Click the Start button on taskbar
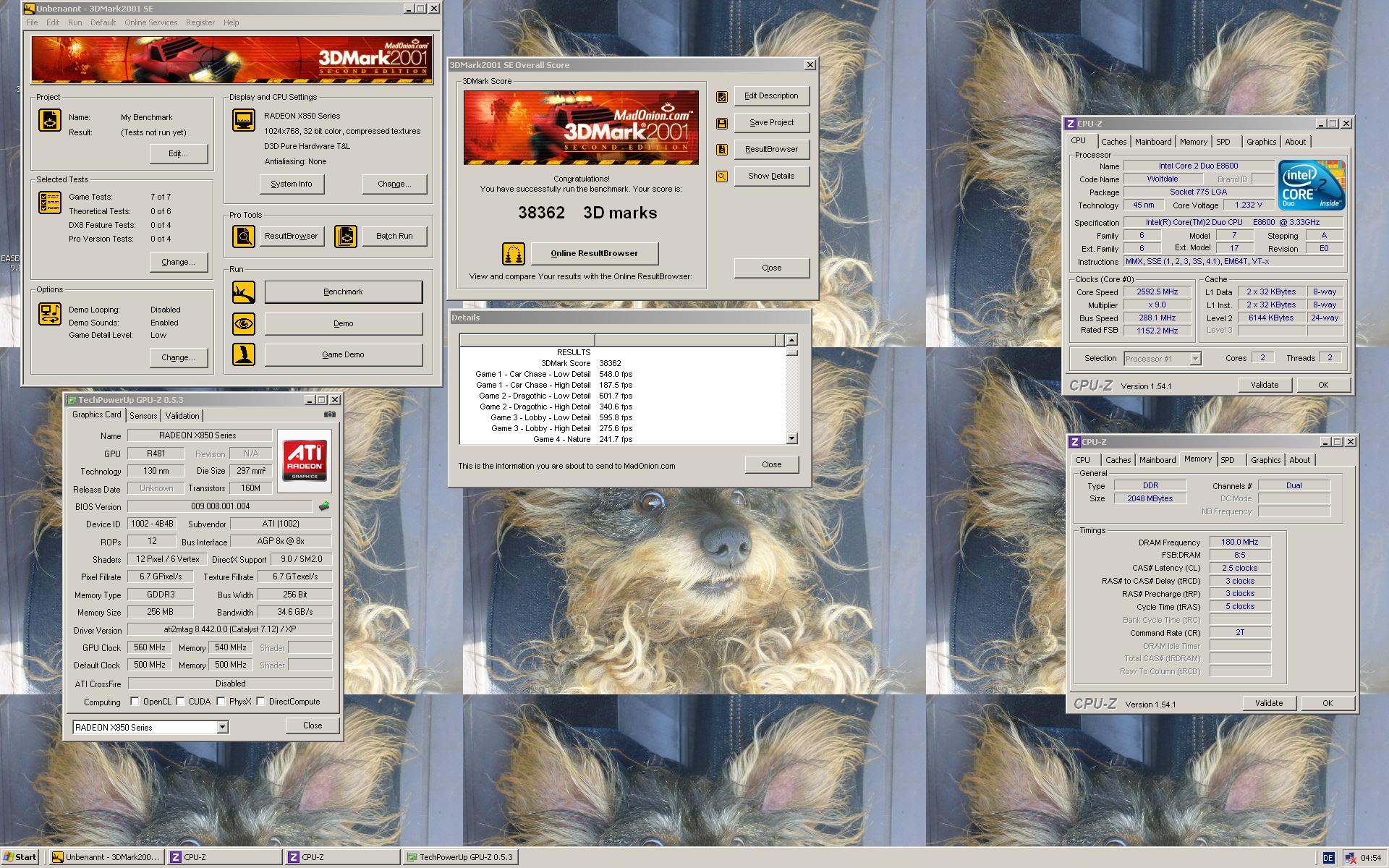The image size is (1389, 868). 21,858
